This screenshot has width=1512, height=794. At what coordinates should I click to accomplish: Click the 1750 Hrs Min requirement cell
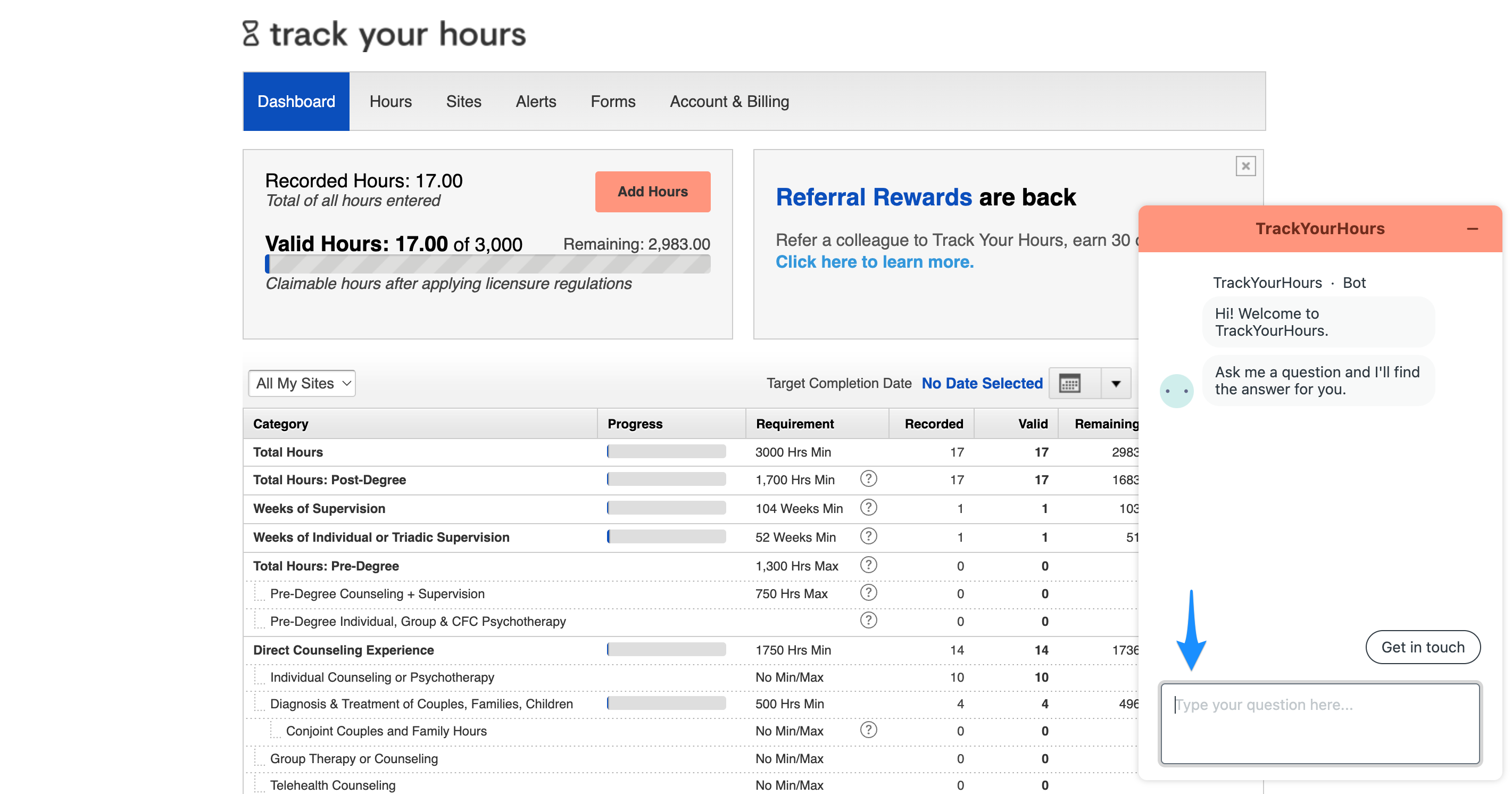tap(793, 650)
